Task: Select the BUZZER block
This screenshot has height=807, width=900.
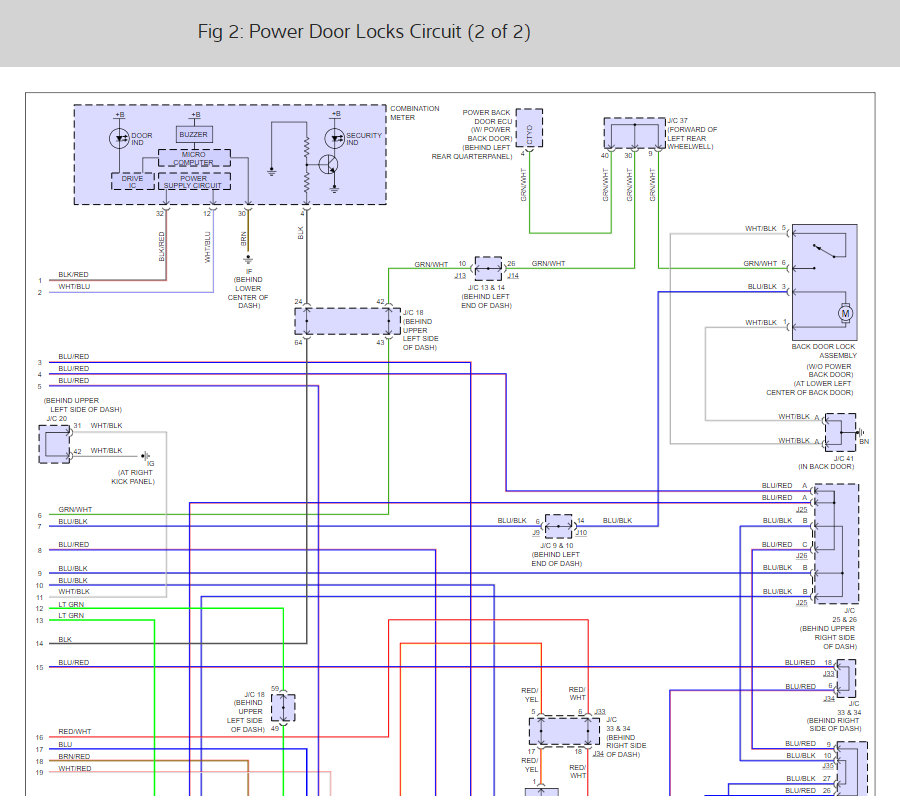Action: click(194, 134)
